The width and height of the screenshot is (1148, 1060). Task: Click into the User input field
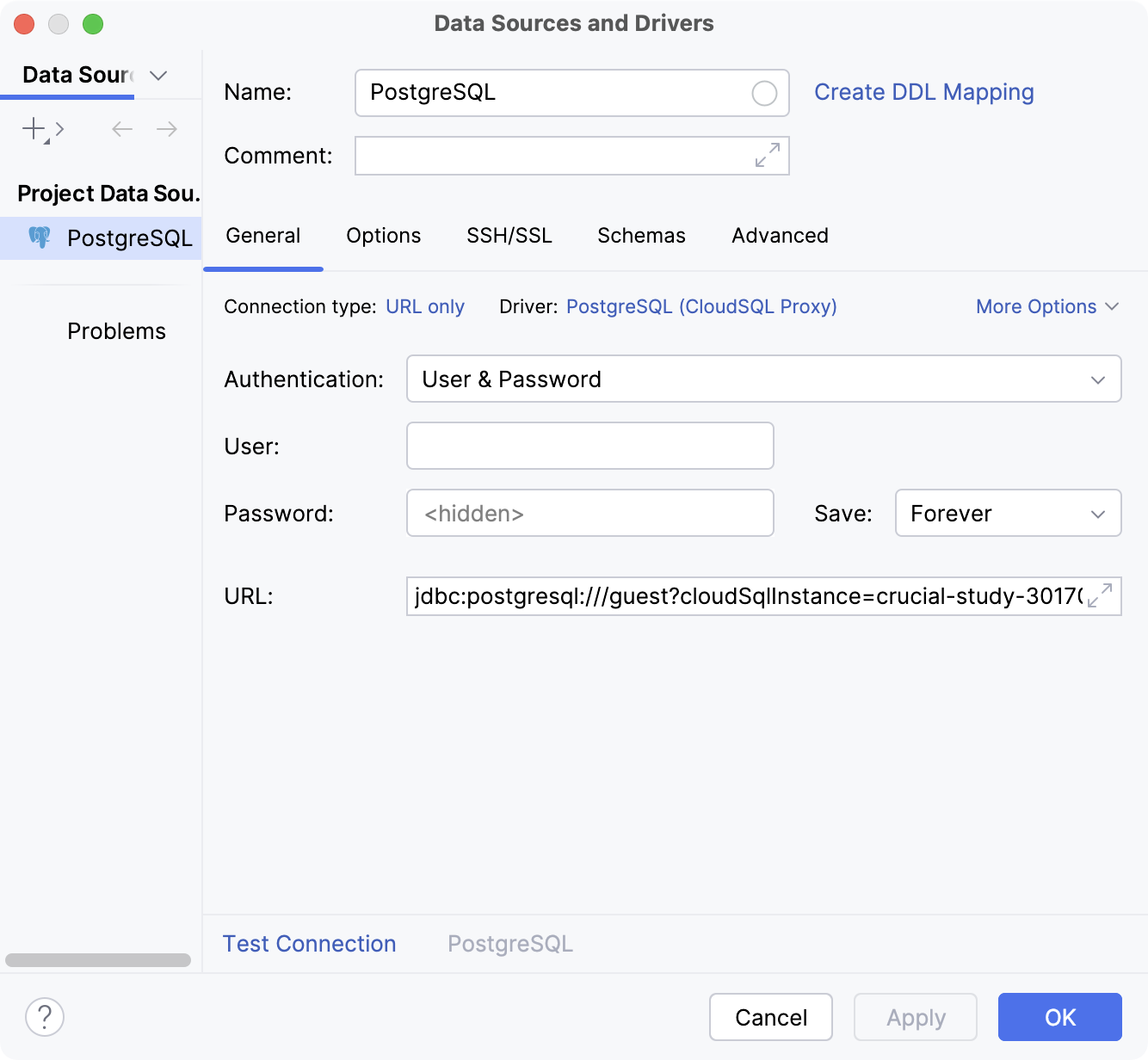tap(589, 446)
